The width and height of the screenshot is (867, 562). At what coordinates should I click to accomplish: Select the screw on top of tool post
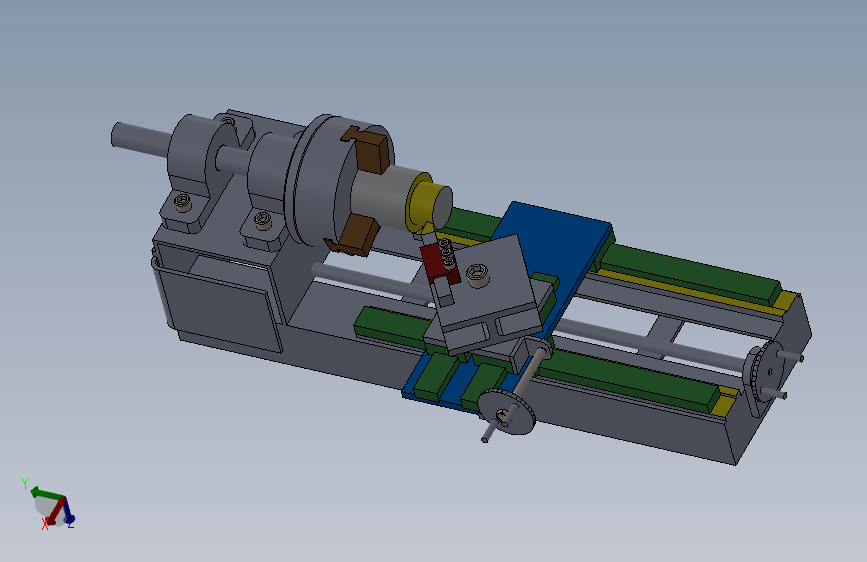pos(478,275)
